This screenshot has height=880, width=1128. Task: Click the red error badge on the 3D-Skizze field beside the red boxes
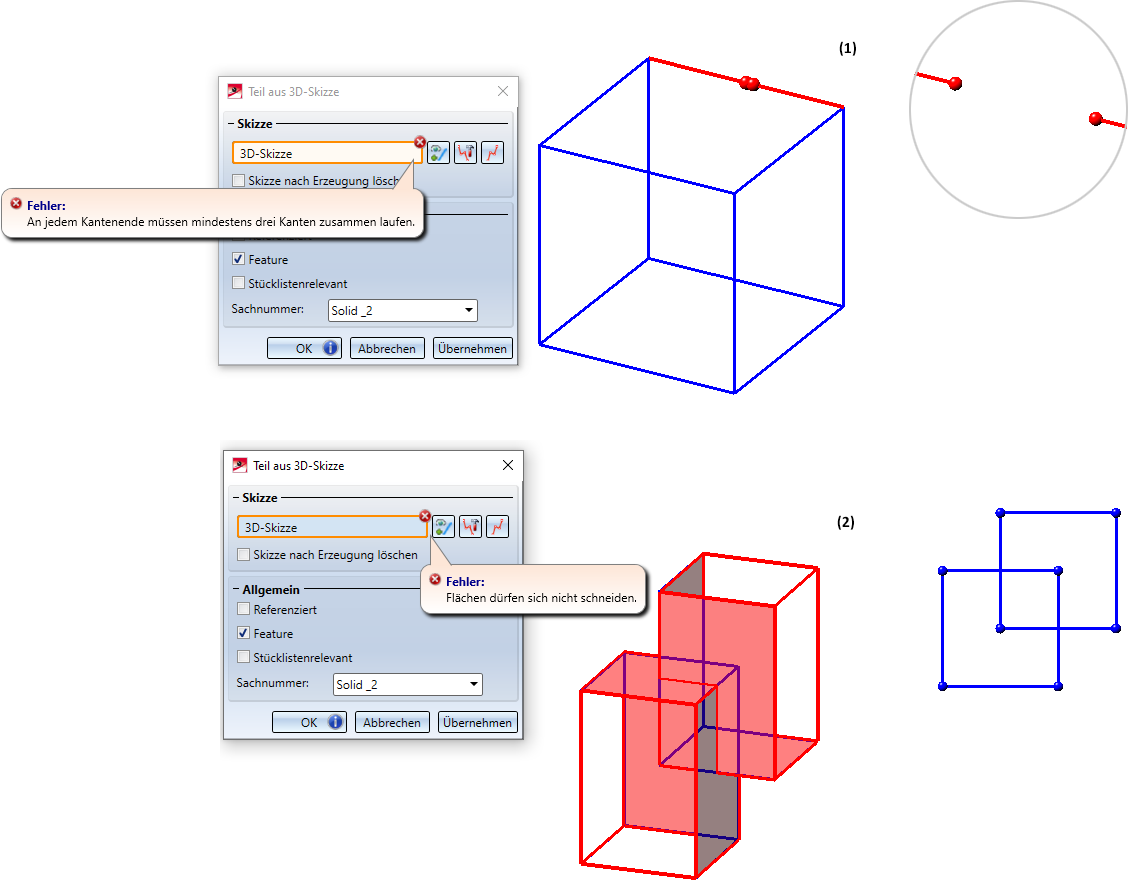click(x=425, y=516)
